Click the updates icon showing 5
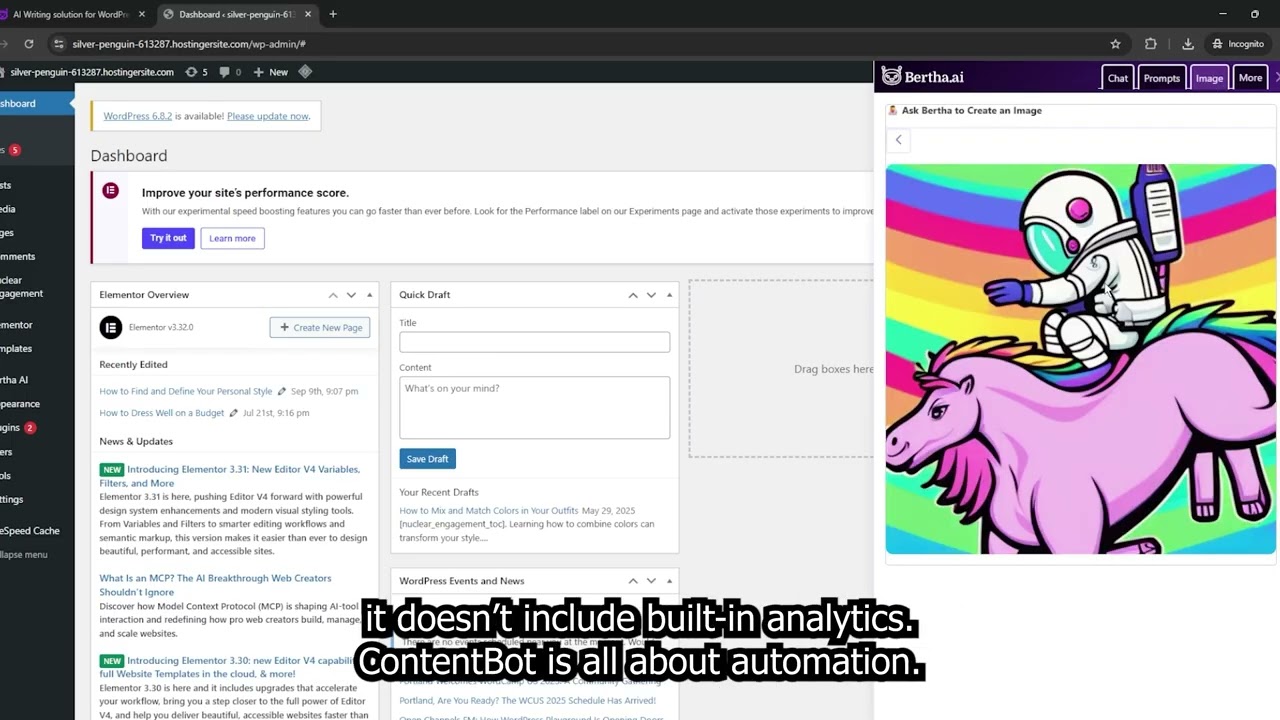 197,72
